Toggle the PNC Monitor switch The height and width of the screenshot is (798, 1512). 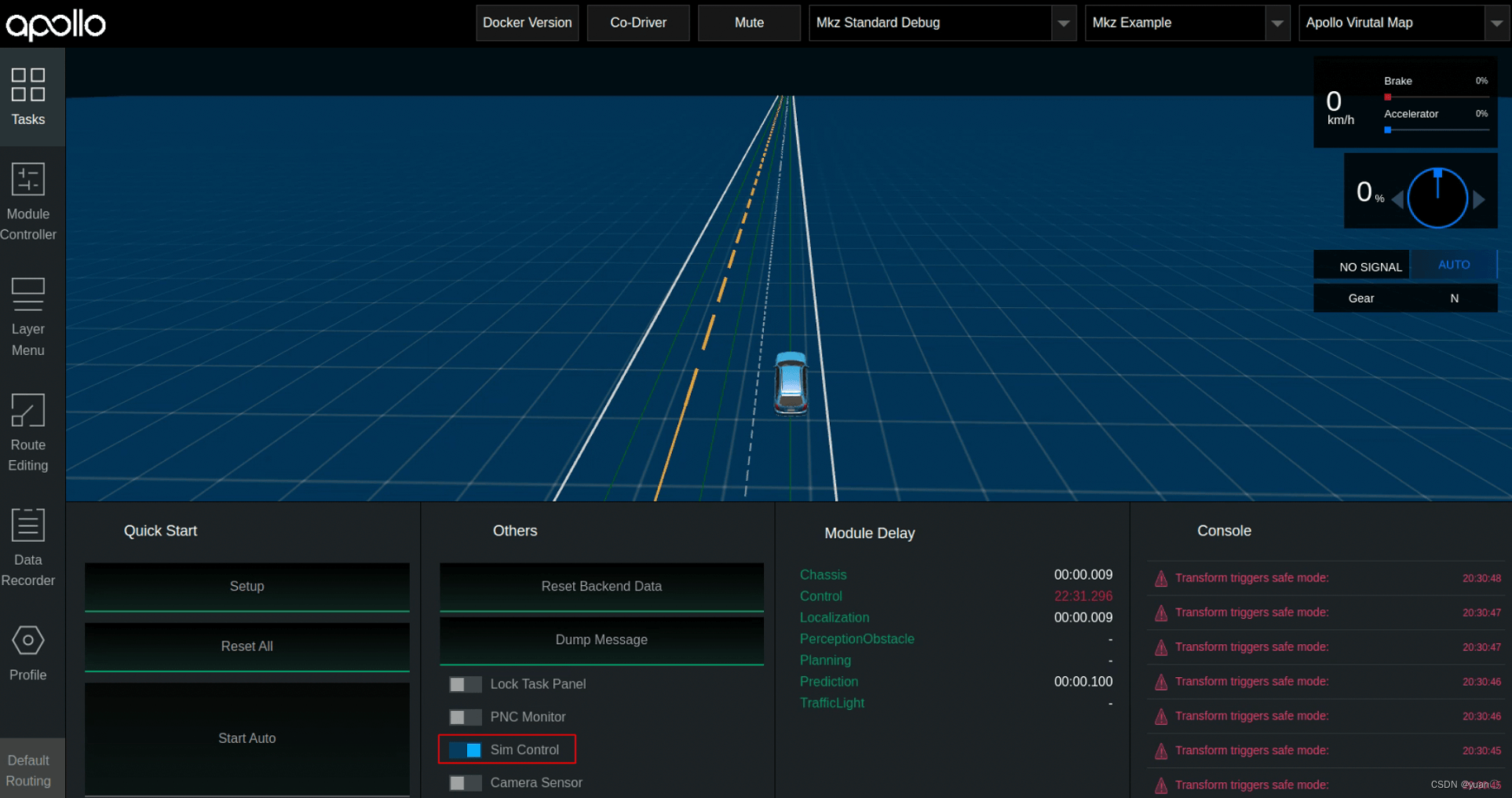[465, 717]
